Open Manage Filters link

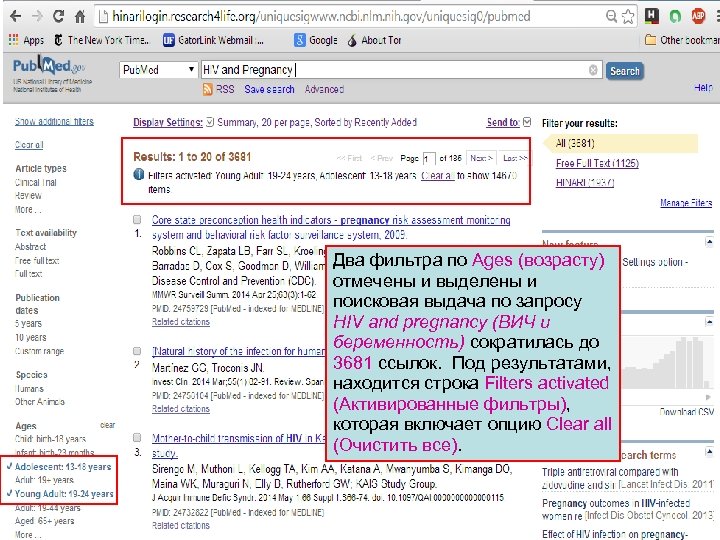pyautogui.click(x=686, y=202)
